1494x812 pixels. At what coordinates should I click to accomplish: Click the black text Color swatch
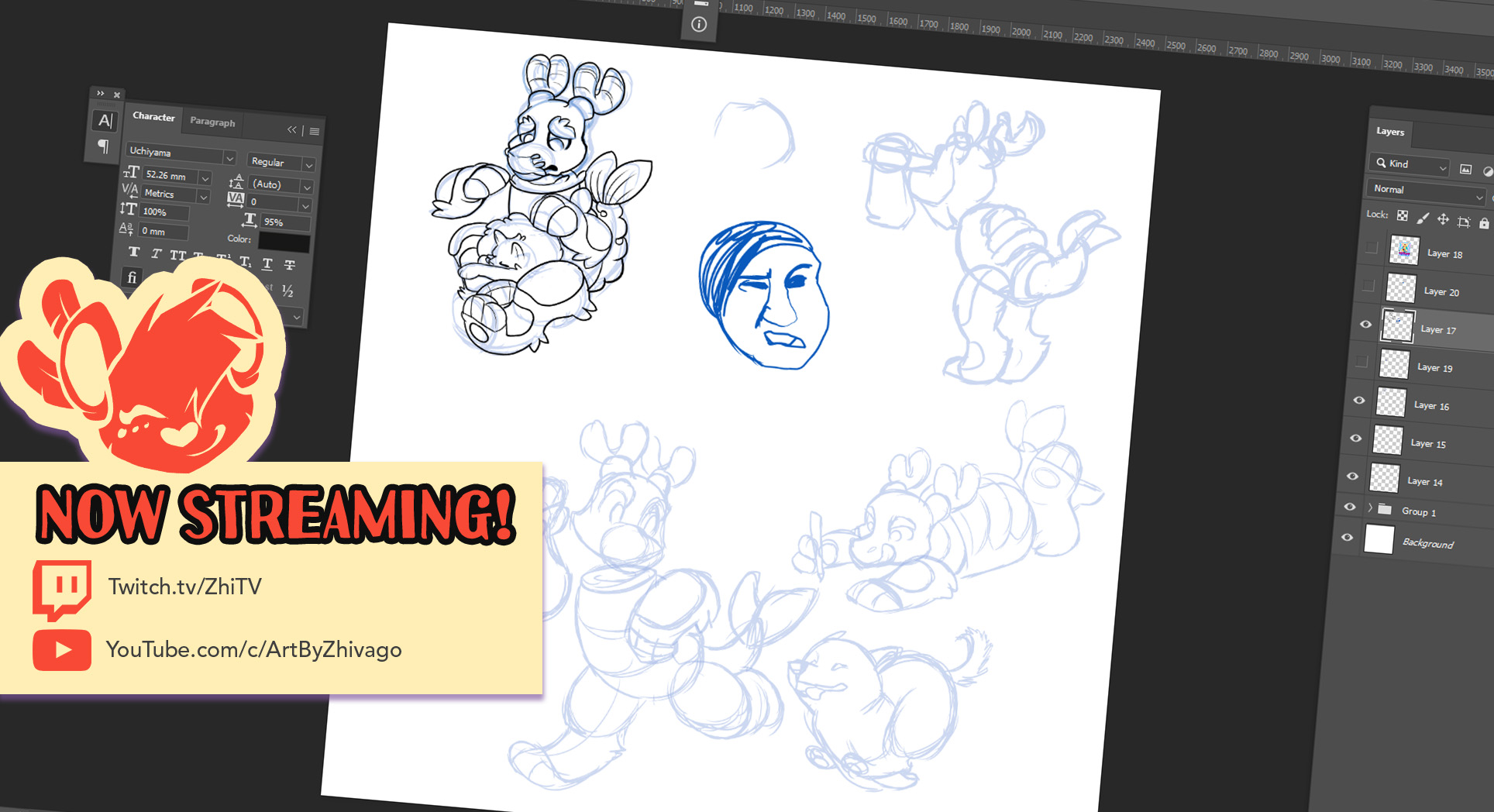coord(284,243)
